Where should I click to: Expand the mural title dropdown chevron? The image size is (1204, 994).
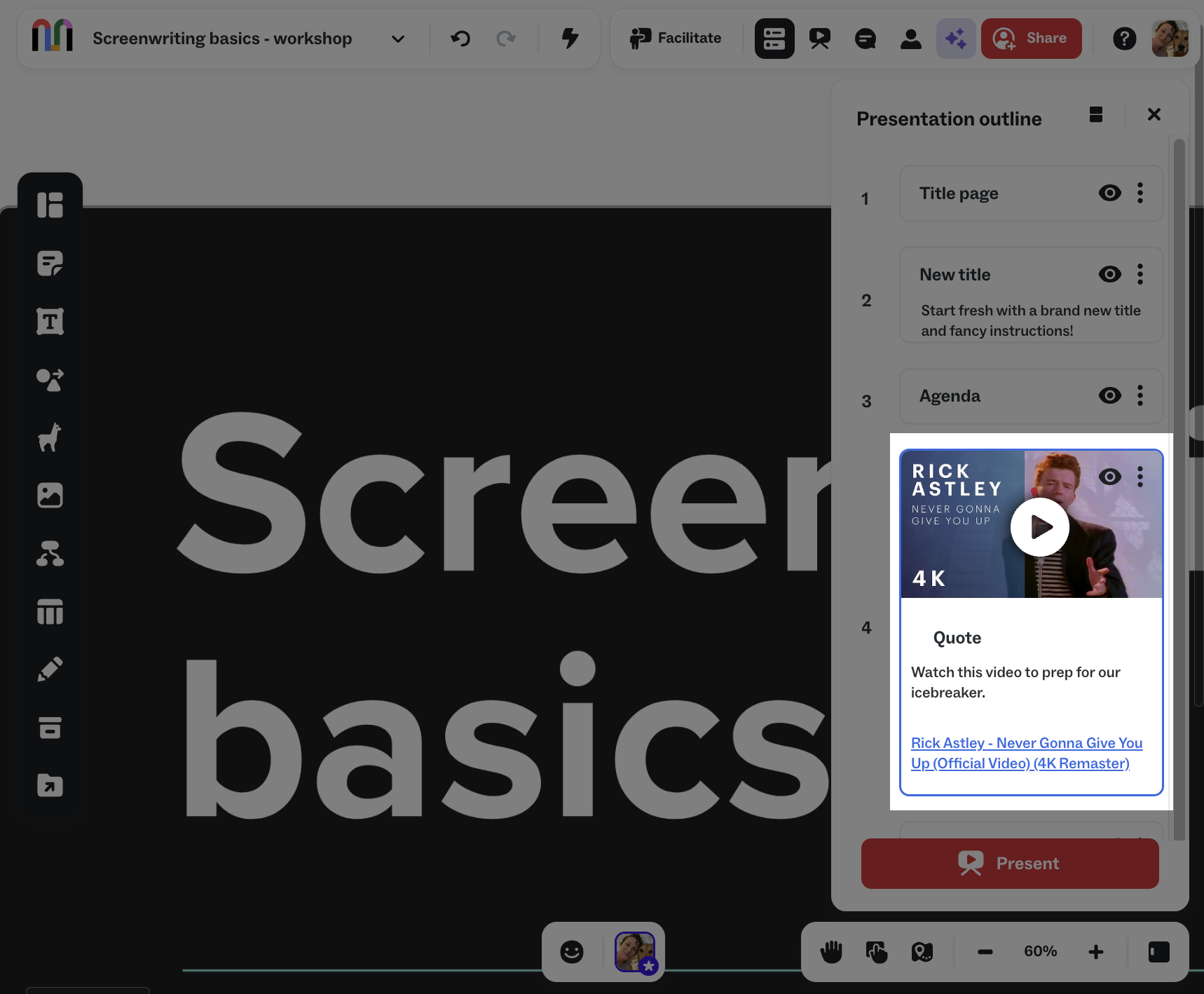(398, 39)
